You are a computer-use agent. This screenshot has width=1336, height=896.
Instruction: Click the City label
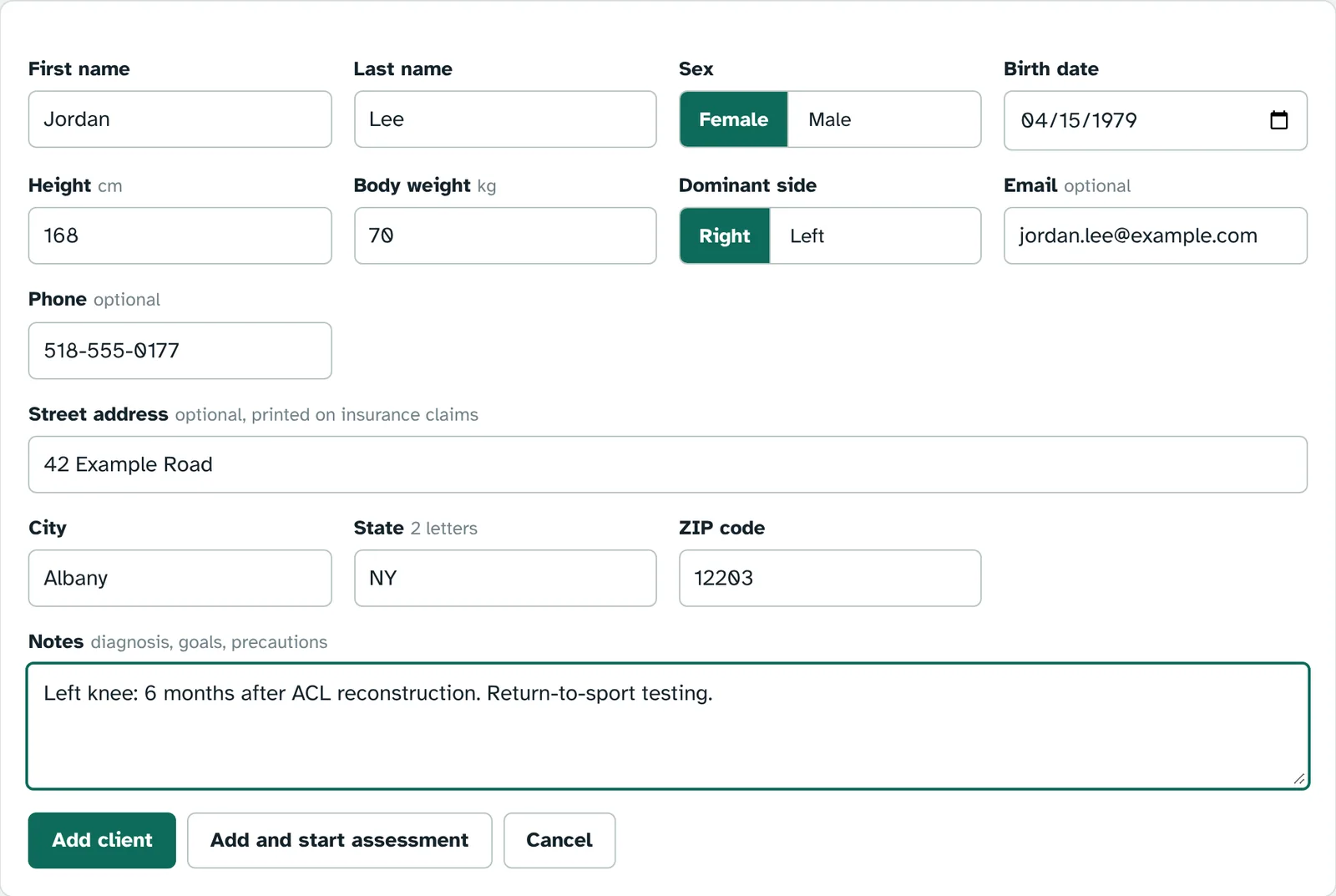[48, 528]
